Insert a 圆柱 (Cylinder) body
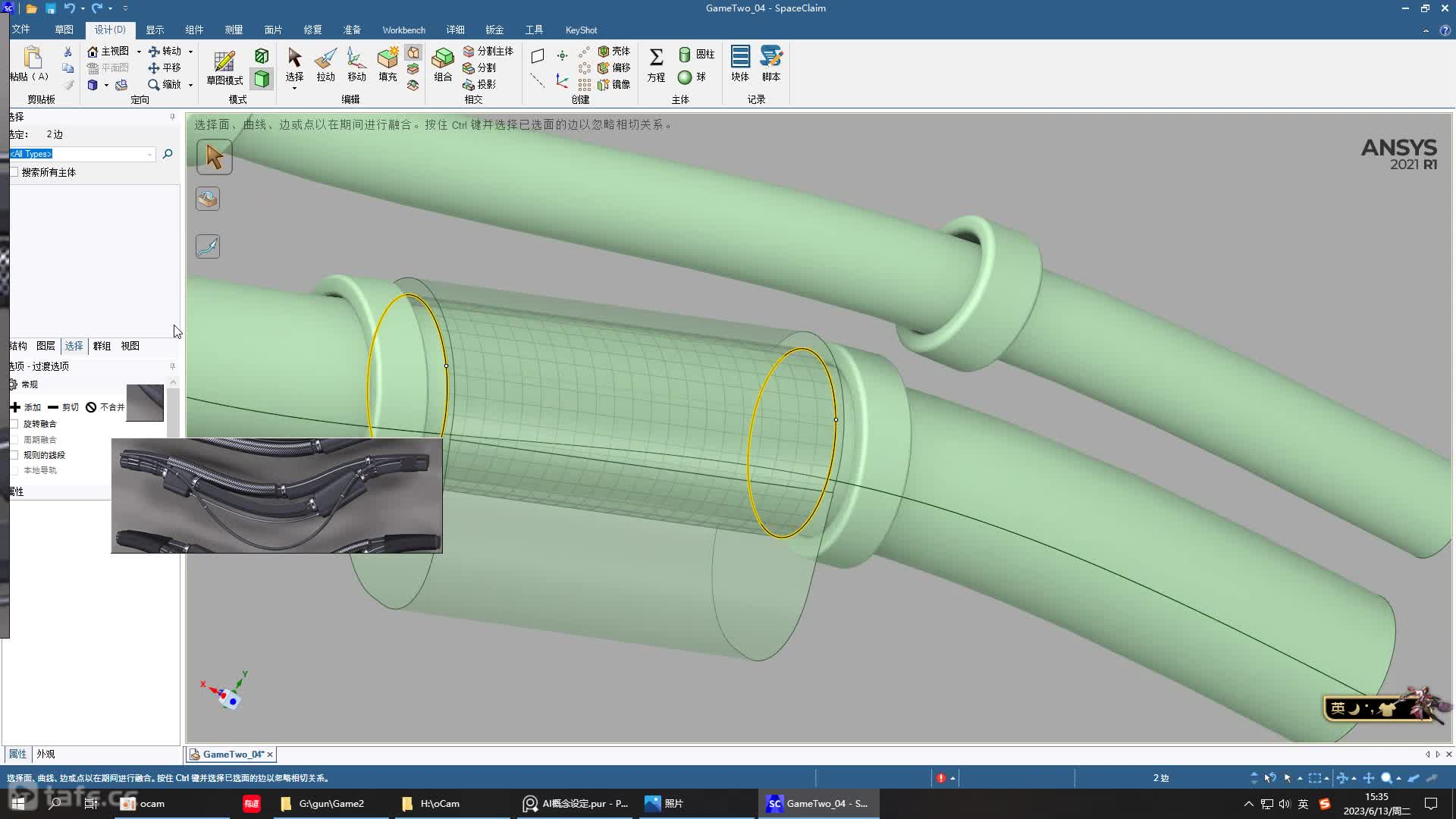The image size is (1456, 819). (x=696, y=54)
